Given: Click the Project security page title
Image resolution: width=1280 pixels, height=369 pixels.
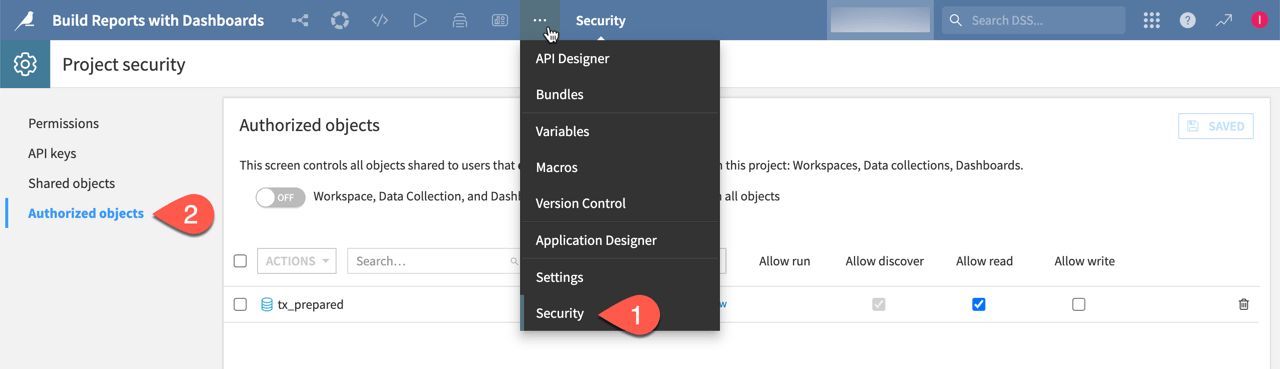Looking at the screenshot, I should pos(124,64).
